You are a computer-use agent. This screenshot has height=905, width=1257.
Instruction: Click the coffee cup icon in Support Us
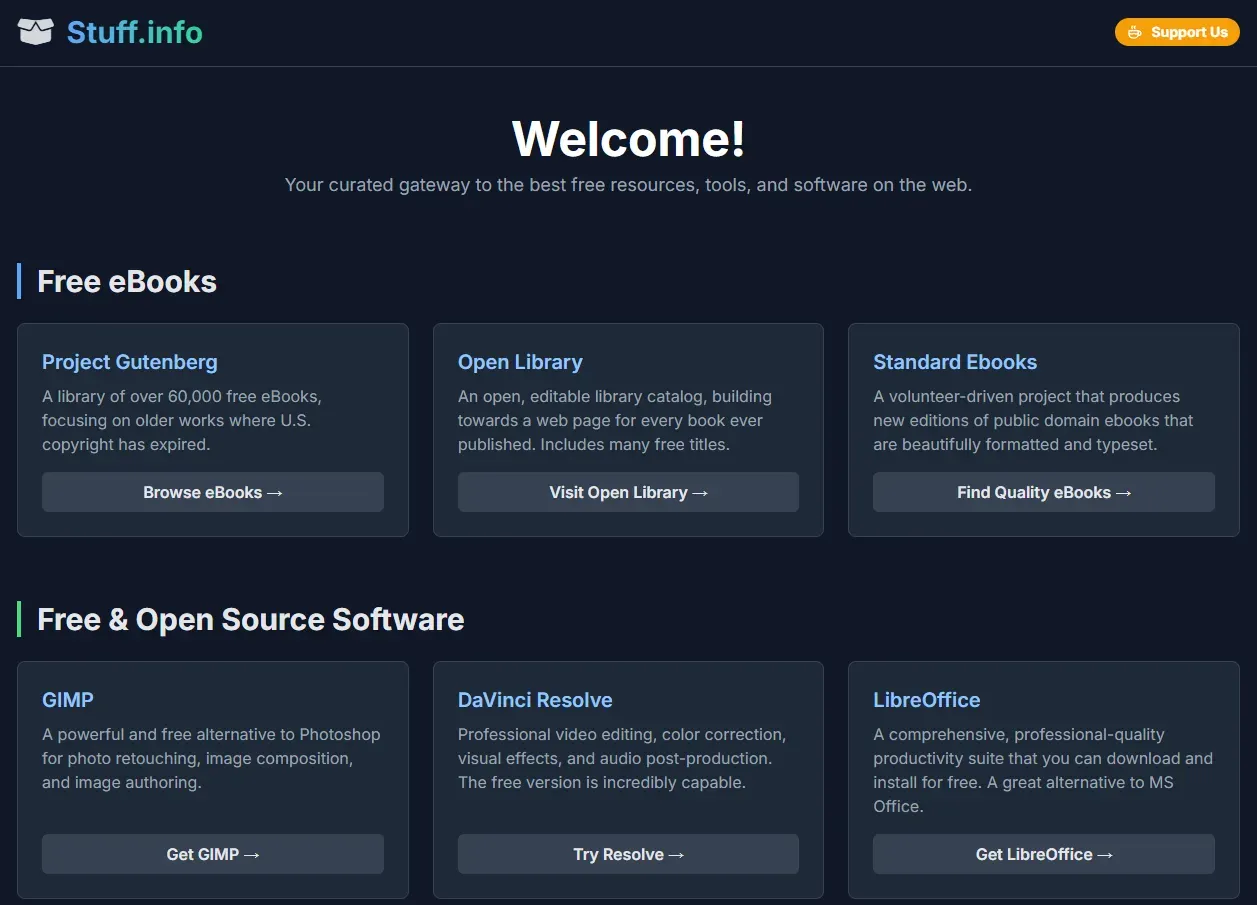pos(1135,32)
